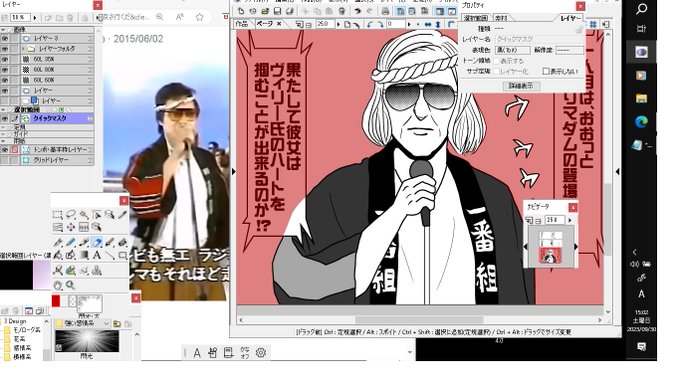Expand the レイヤーフォルダ folder arrow

coord(23,49)
